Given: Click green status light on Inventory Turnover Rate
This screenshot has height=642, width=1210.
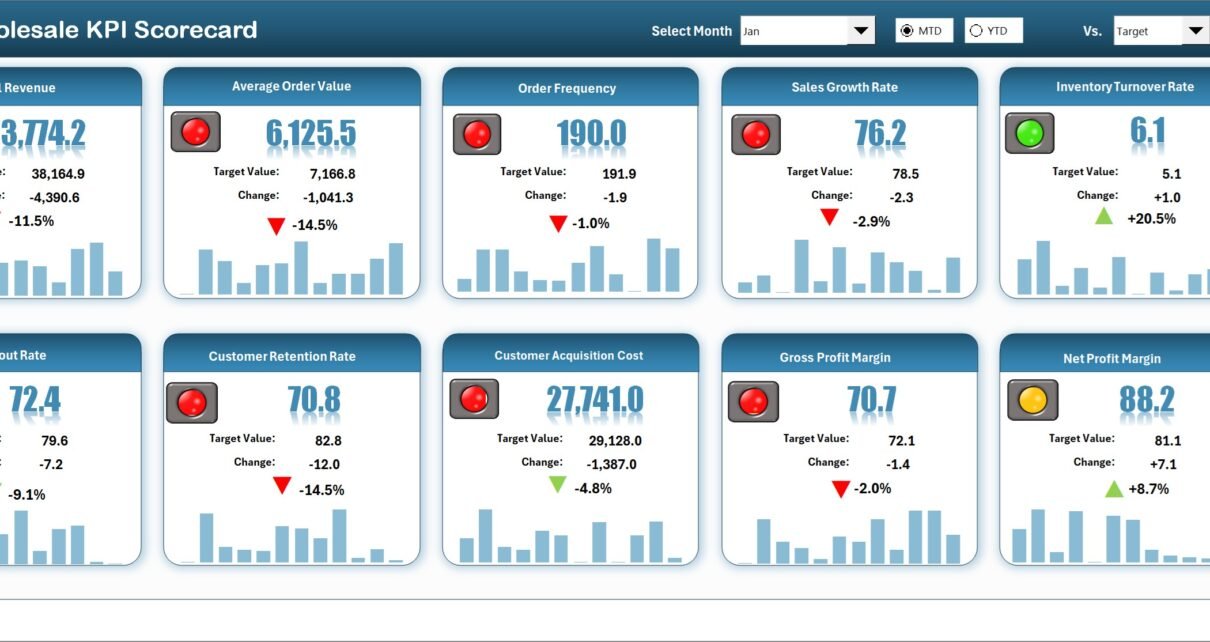Looking at the screenshot, I should (1029, 133).
